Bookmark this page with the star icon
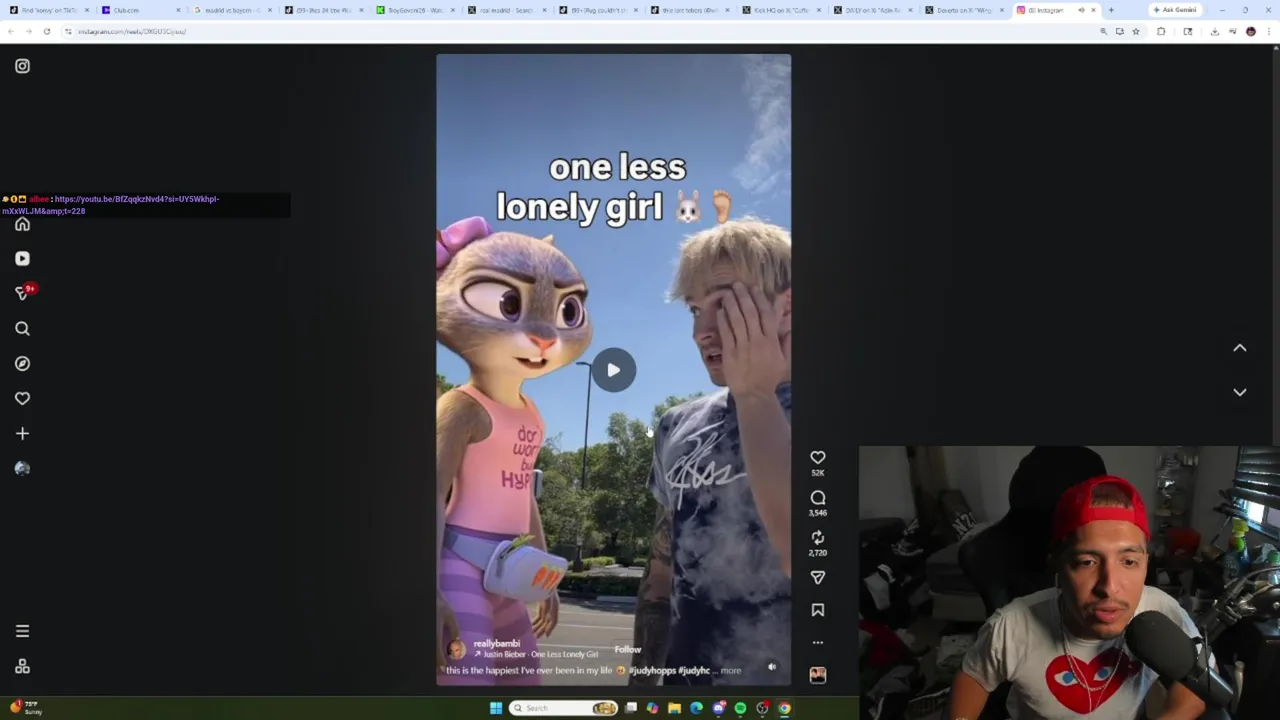Viewport: 1280px width, 720px height. click(1135, 31)
